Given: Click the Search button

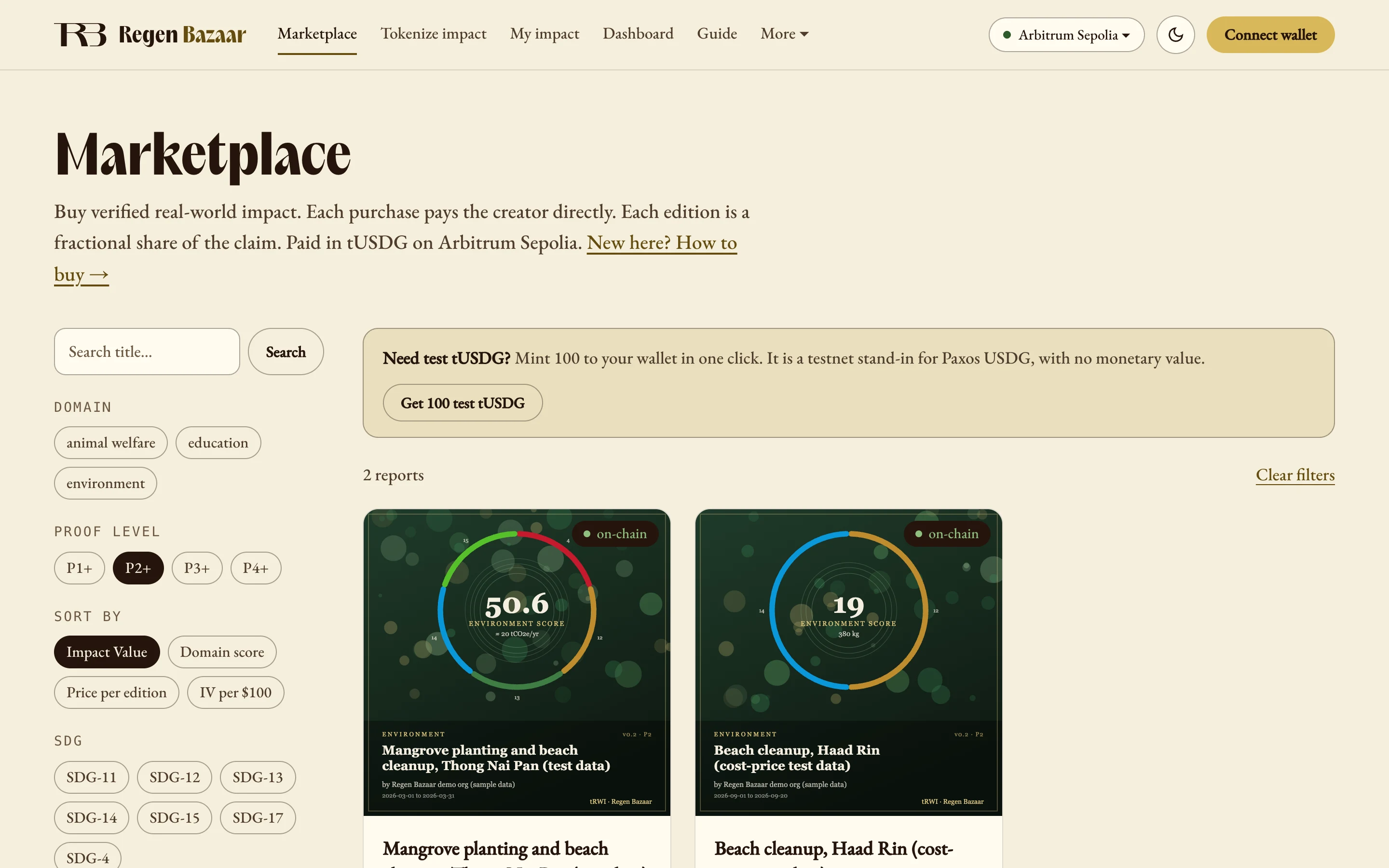Looking at the screenshot, I should pos(286,352).
